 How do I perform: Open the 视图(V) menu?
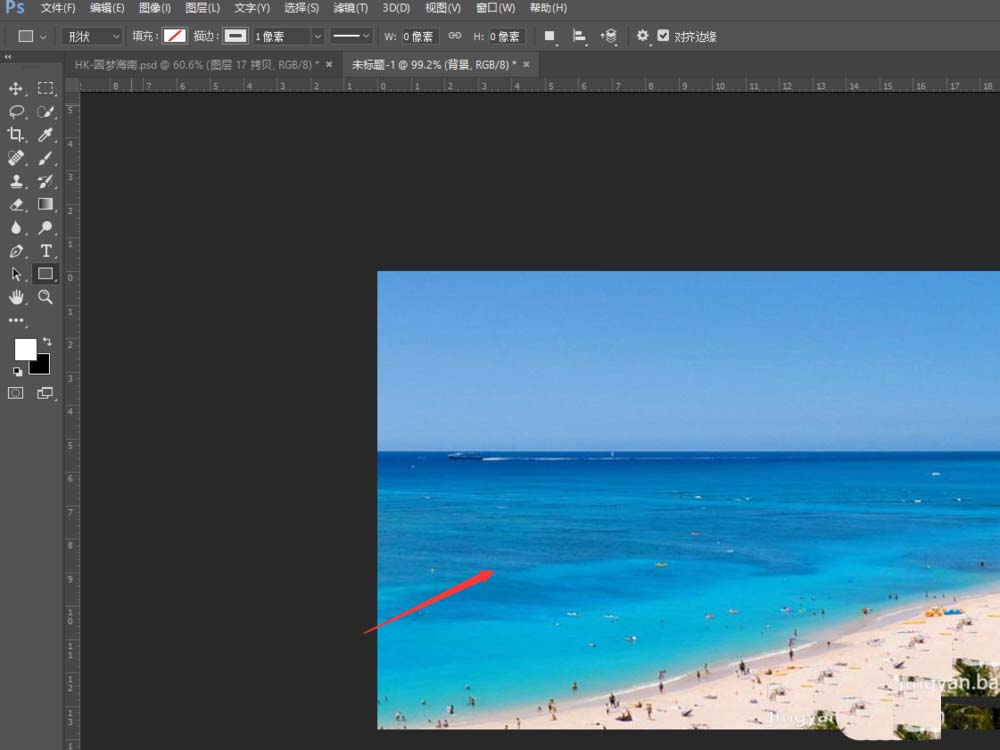(x=443, y=8)
